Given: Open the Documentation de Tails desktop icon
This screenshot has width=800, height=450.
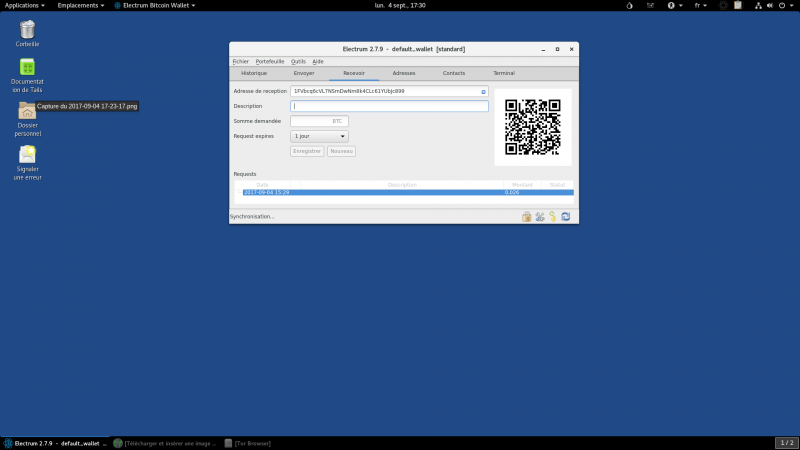Looking at the screenshot, I should point(28,68).
